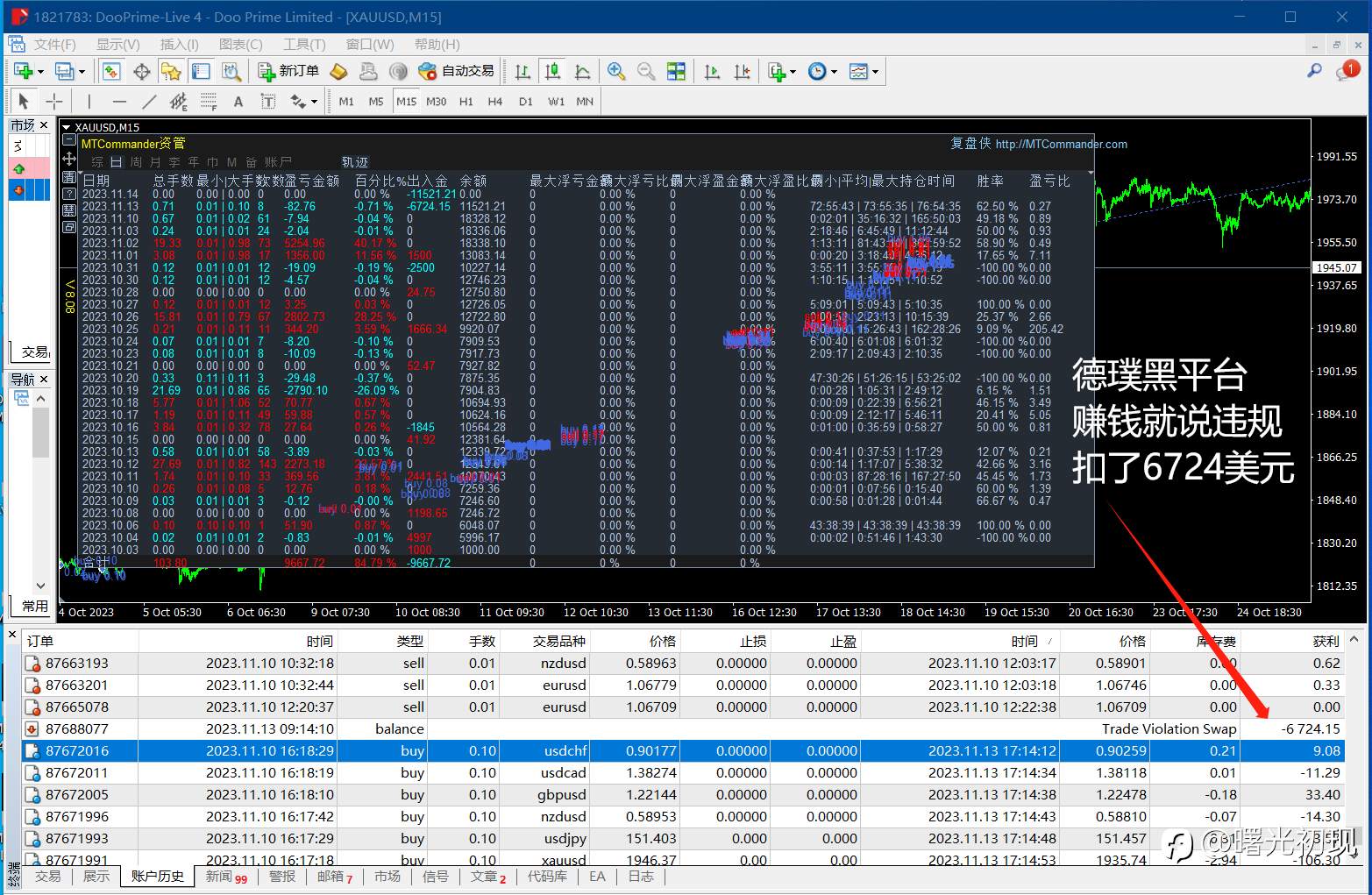Select the text label 'A' tool

pos(238,102)
